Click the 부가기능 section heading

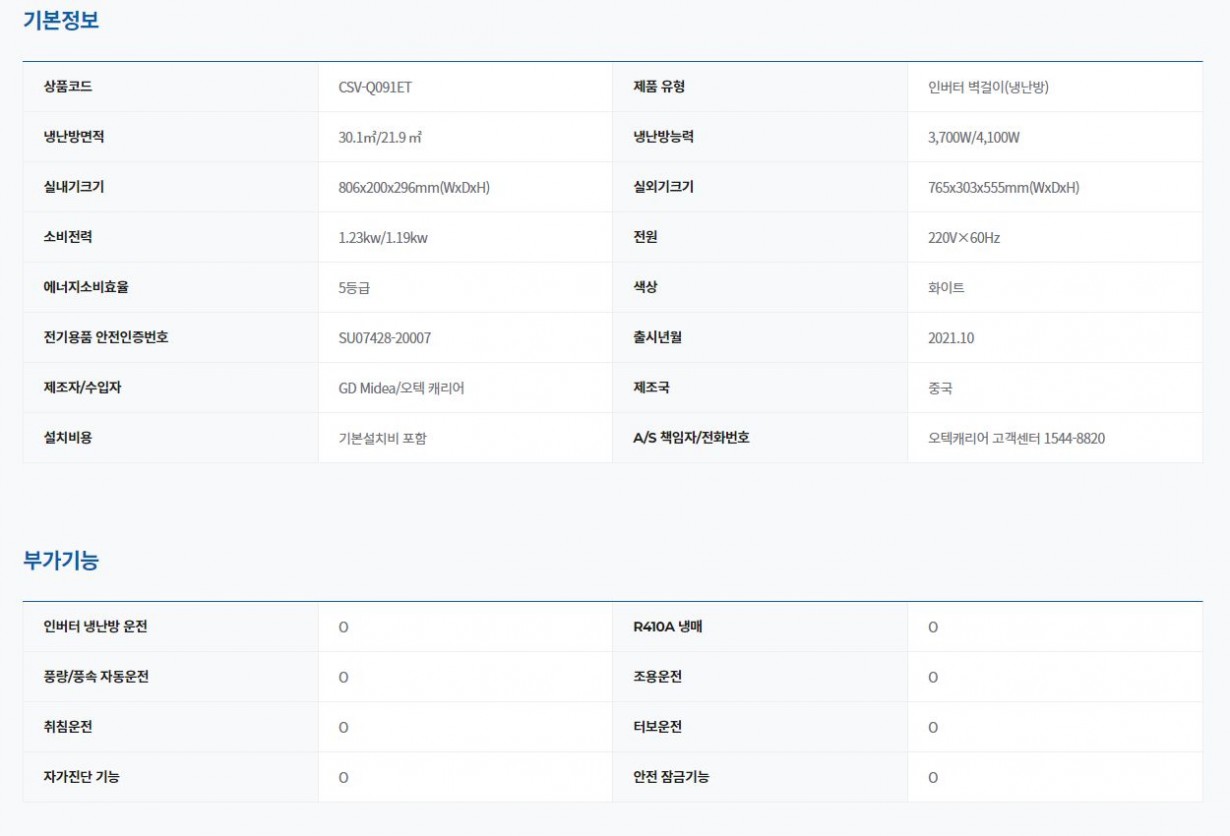point(61,561)
